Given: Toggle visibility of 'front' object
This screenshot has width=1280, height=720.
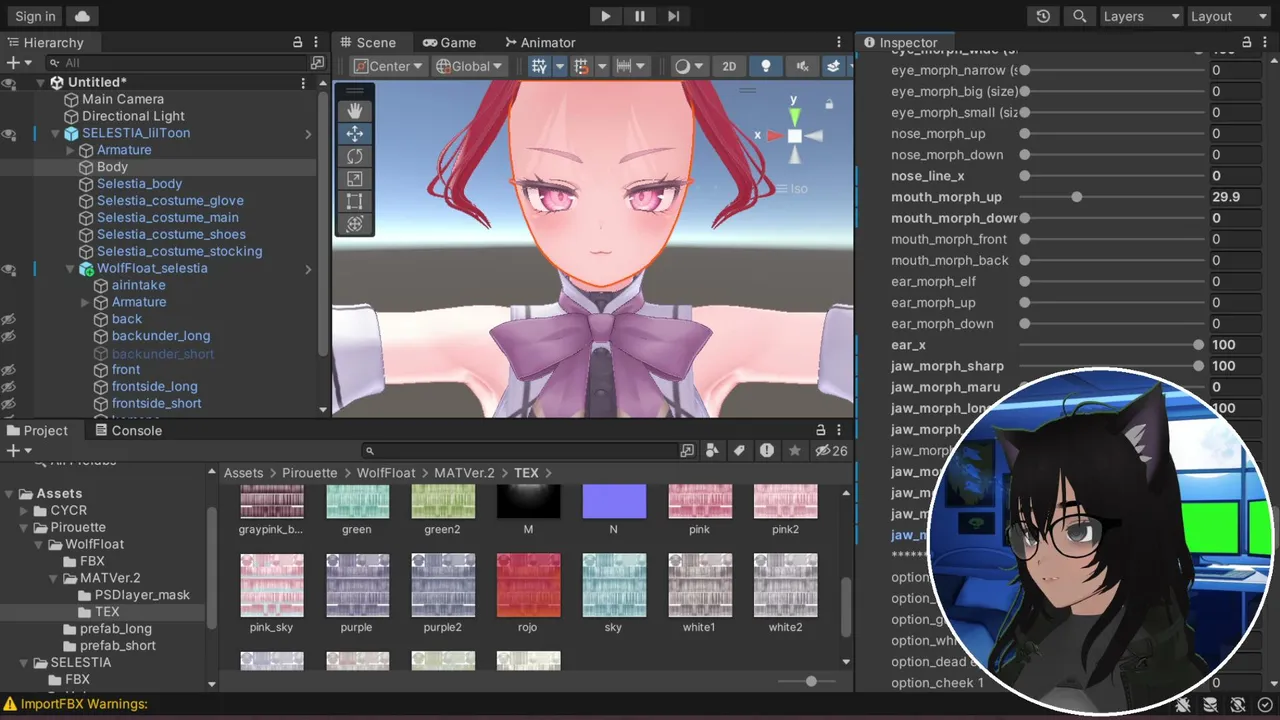Looking at the screenshot, I should click(x=9, y=370).
